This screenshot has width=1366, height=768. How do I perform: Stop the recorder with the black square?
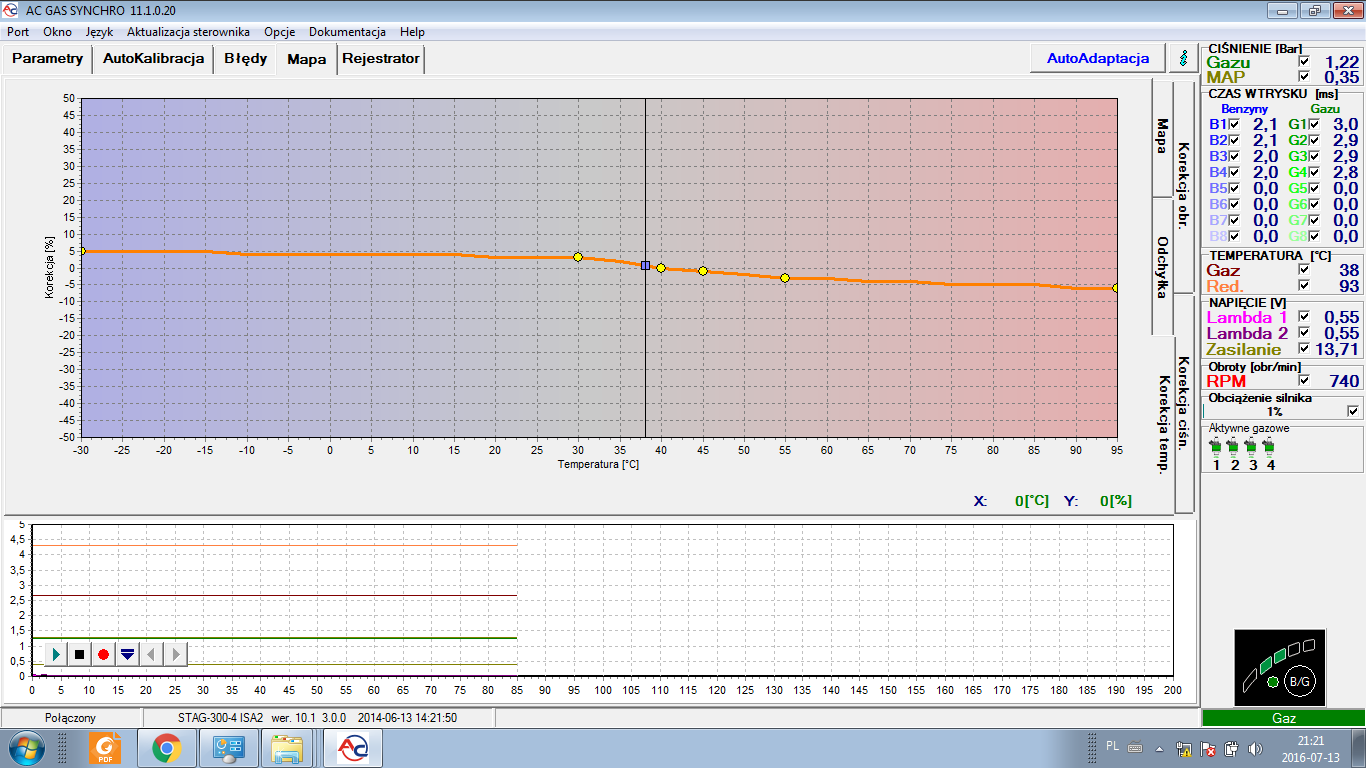(80, 654)
